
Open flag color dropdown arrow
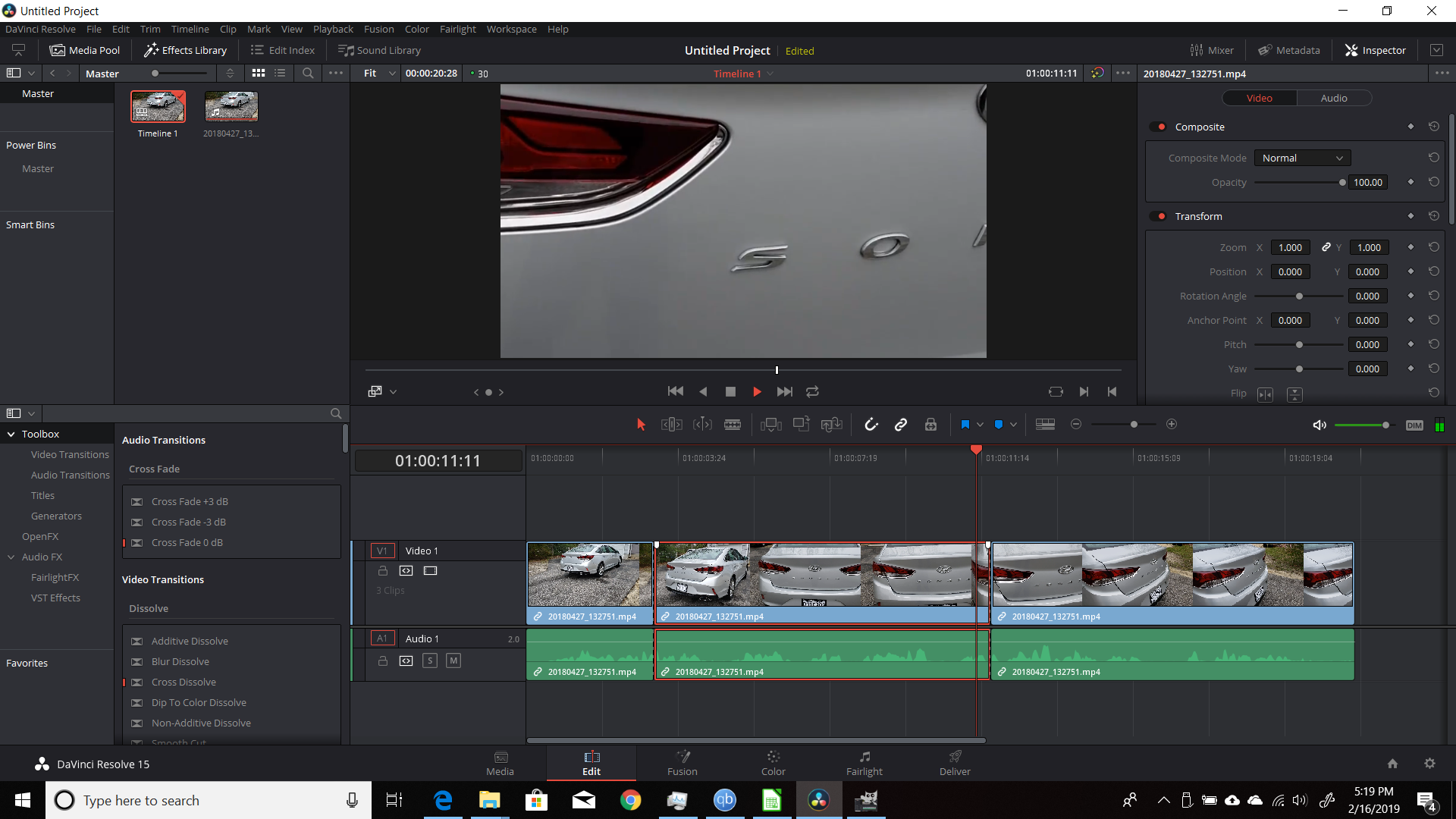981,425
